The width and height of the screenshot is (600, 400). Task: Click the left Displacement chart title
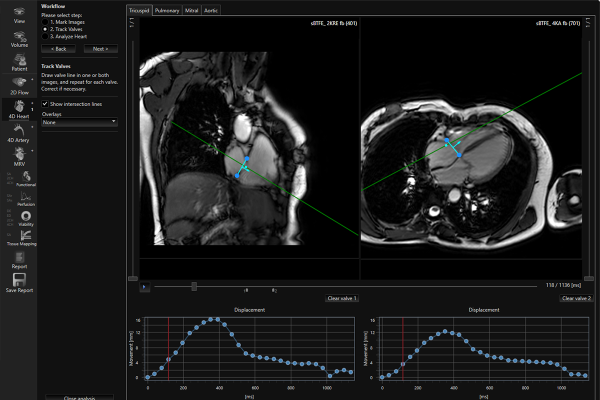pos(249,310)
